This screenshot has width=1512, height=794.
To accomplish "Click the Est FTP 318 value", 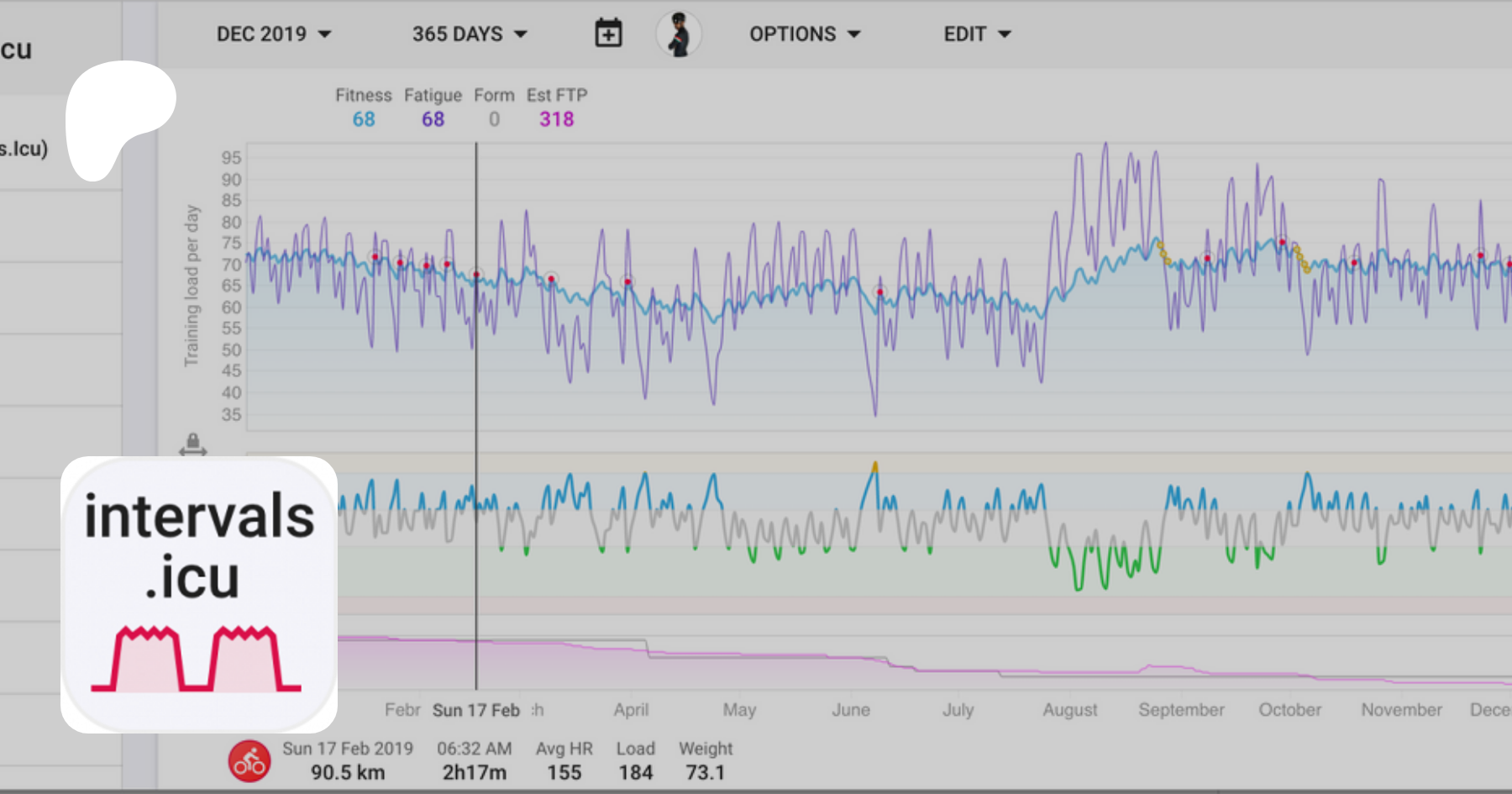I will (x=556, y=119).
